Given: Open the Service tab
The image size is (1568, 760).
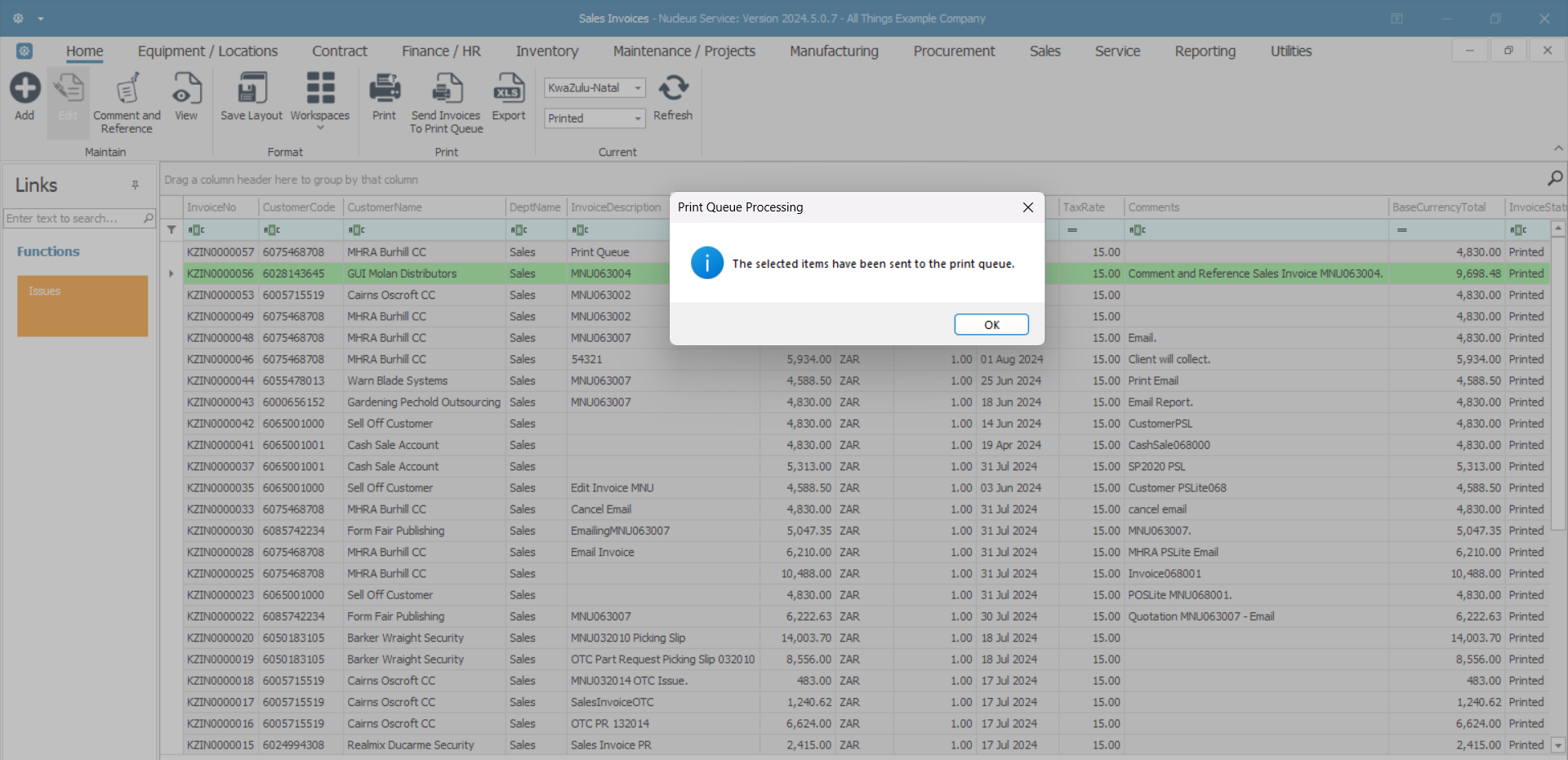Looking at the screenshot, I should coord(1117,51).
